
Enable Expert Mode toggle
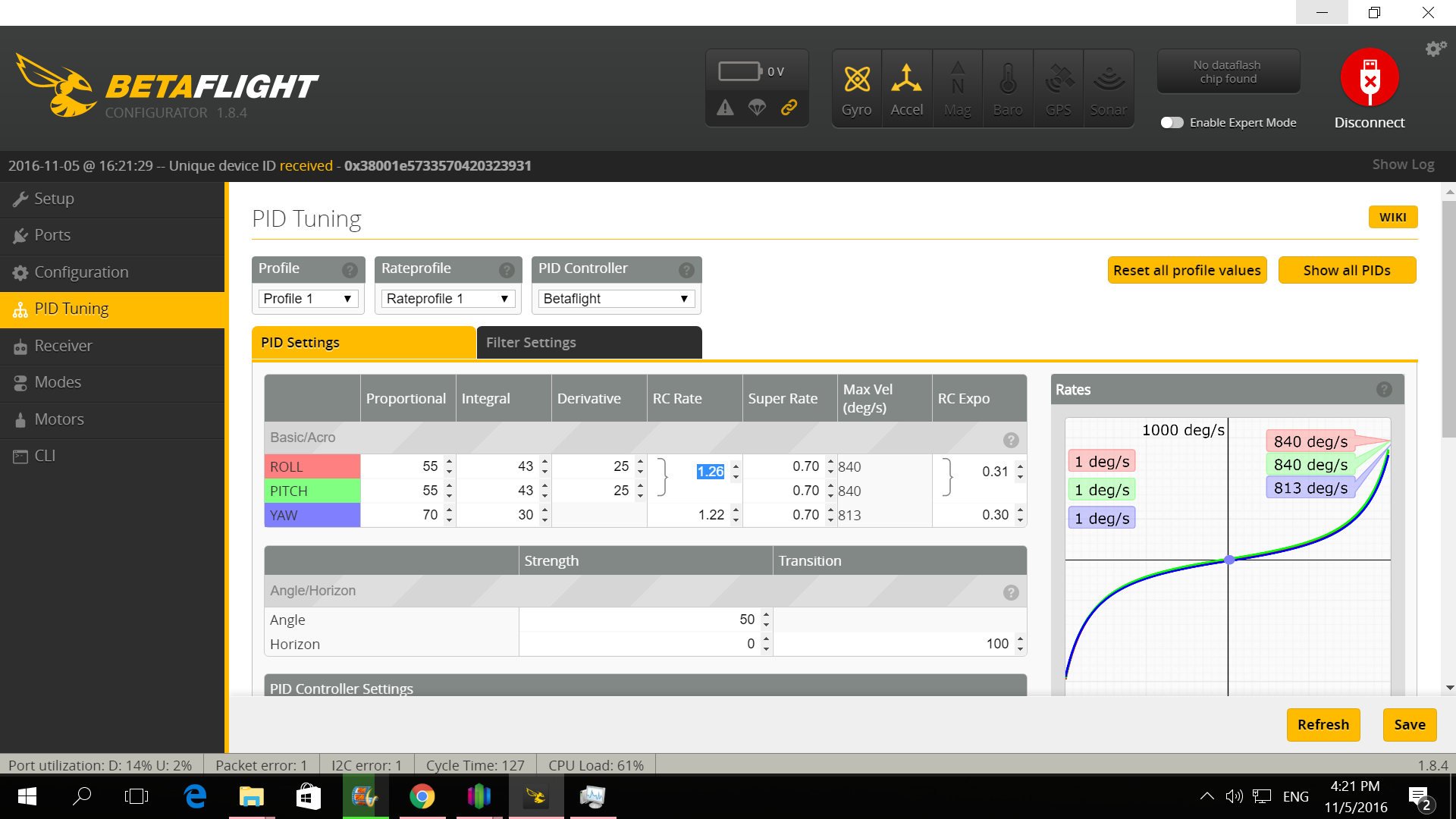point(1172,123)
